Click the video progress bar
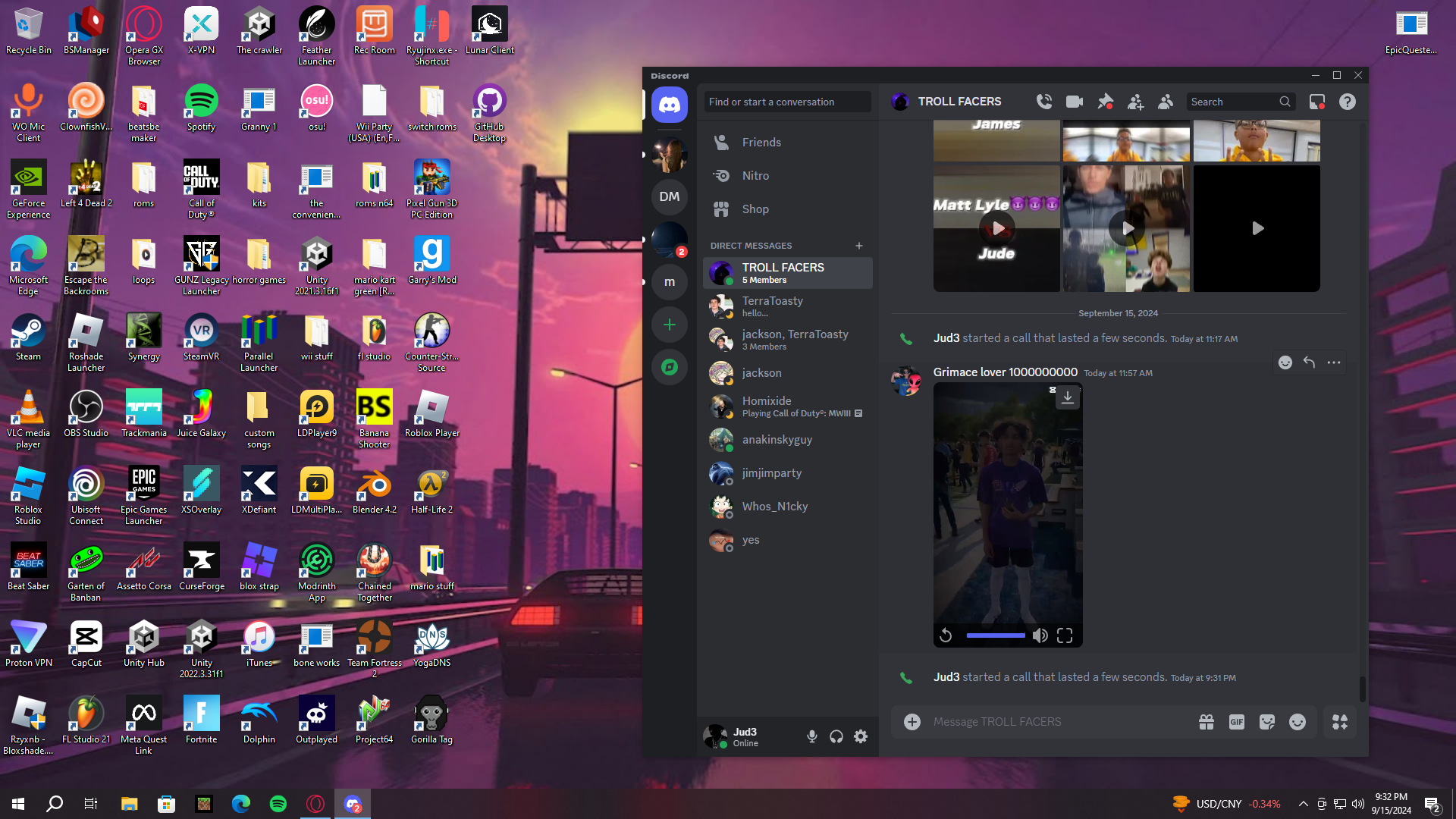Screen dimensions: 1456x819 coord(995,635)
